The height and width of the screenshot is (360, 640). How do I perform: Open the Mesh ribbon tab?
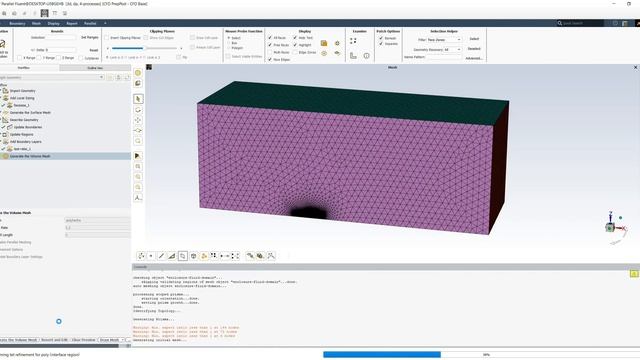[36, 23]
